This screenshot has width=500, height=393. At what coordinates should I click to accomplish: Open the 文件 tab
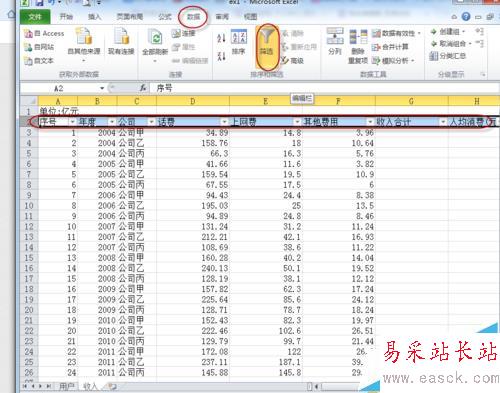(x=35, y=17)
